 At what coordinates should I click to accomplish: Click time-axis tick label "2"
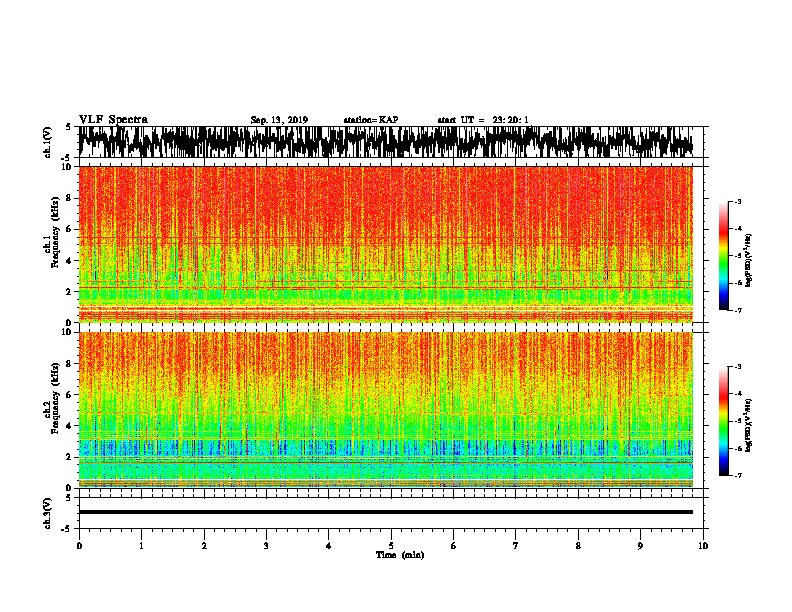[204, 546]
